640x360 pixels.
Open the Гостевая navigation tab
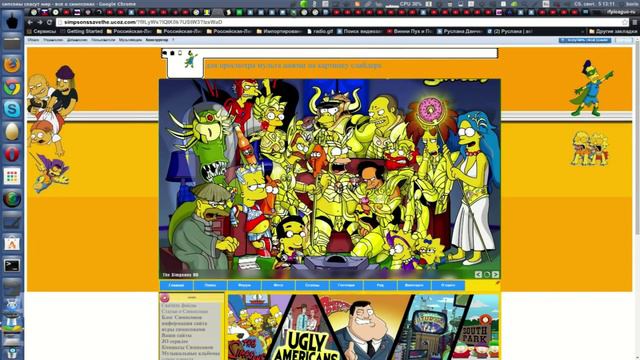(x=346, y=285)
